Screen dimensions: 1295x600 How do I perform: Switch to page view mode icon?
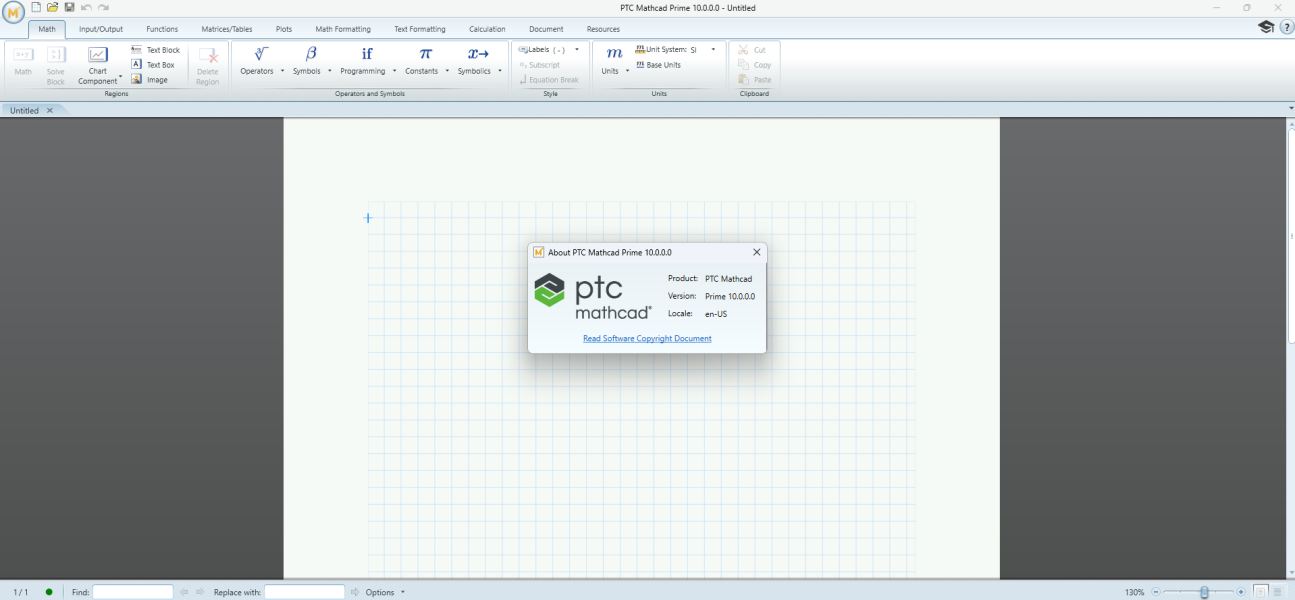click(1262, 592)
